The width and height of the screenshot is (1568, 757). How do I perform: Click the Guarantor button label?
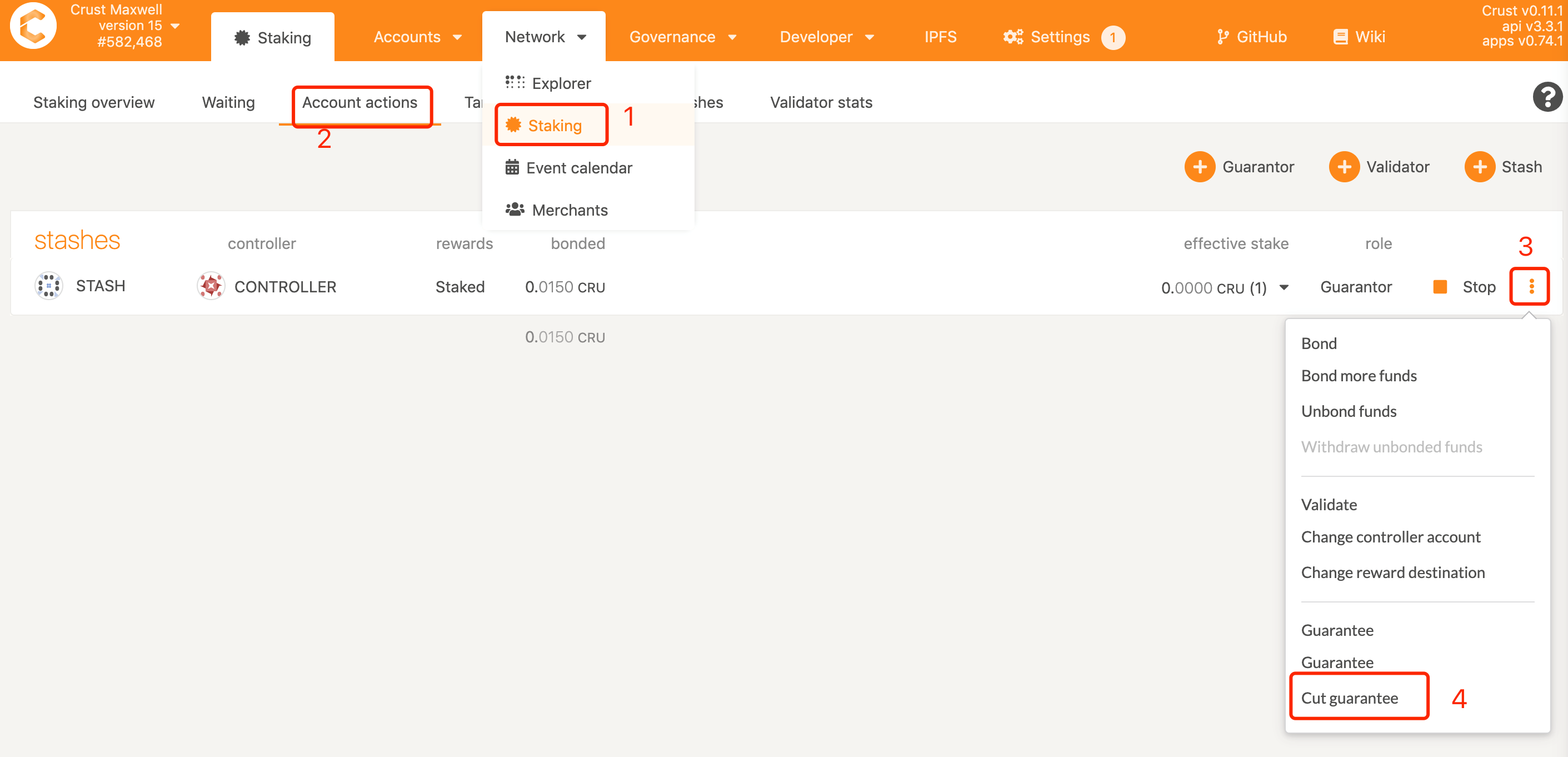point(1257,167)
